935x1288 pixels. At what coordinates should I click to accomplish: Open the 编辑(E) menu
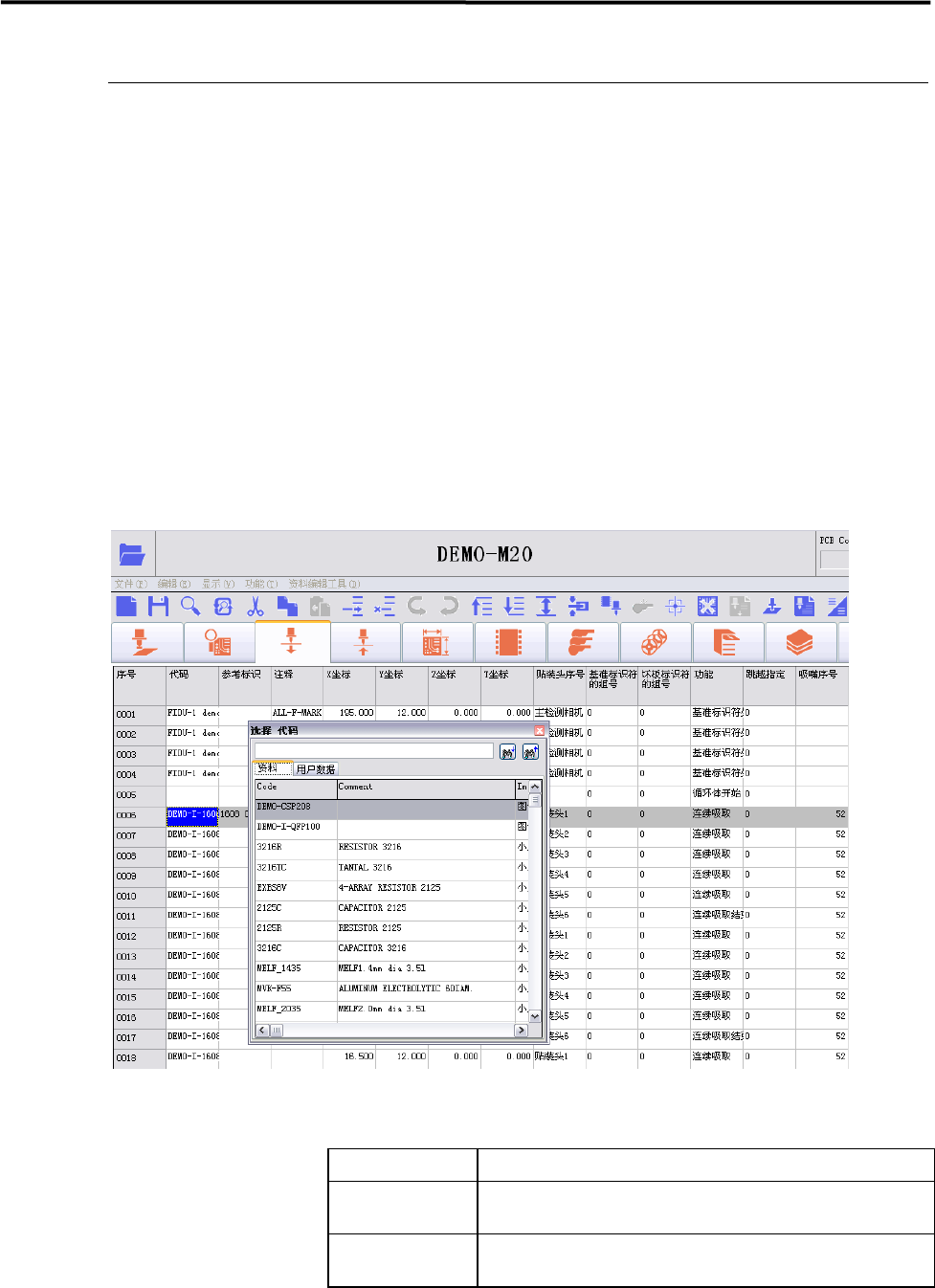tap(174, 584)
